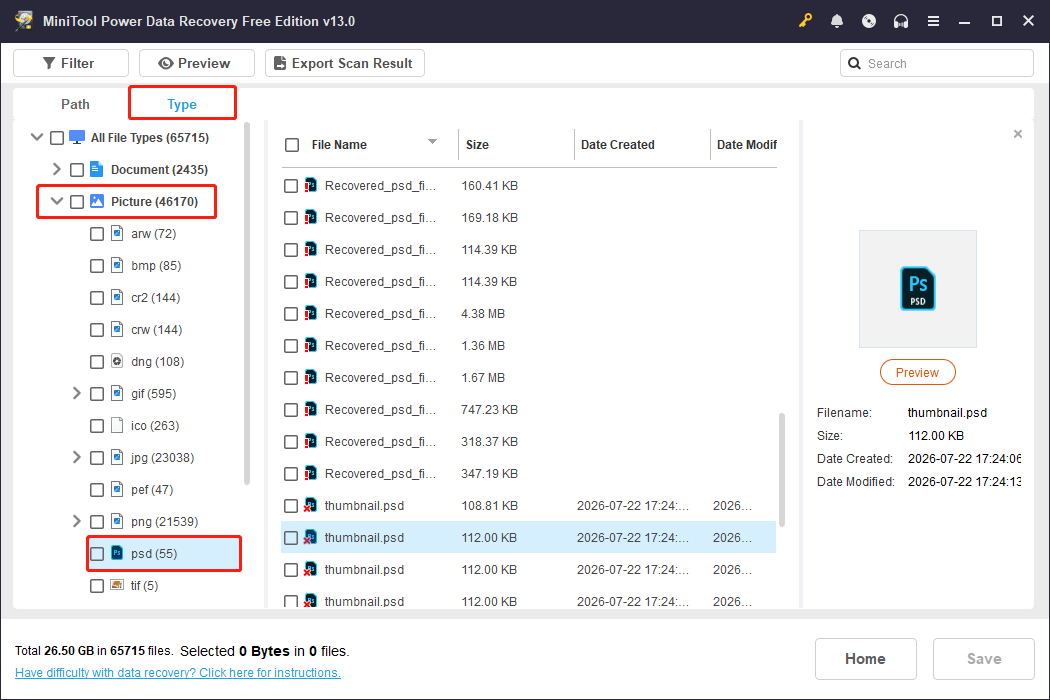Click the file list vertical scrollbar
Viewport: 1050px width, 700px height.
point(781,469)
